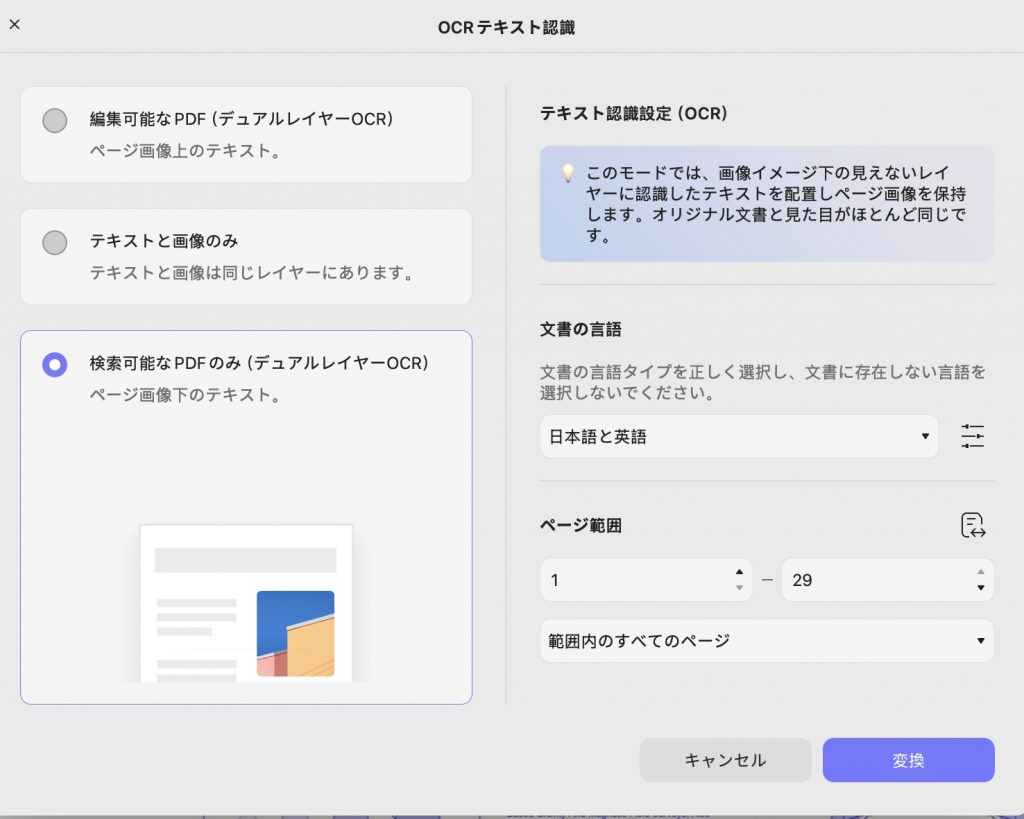Screen dimensions: 1024x819
Task: Decrease end page with down arrow
Action: [x=980, y=588]
